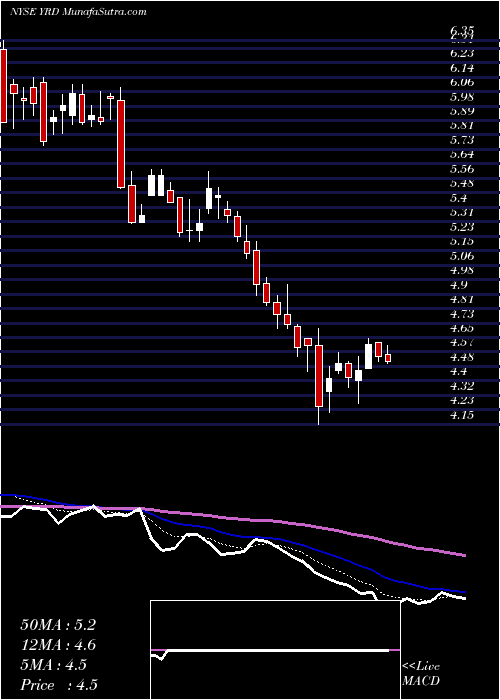Click the 4.15 price axis label

462,416
